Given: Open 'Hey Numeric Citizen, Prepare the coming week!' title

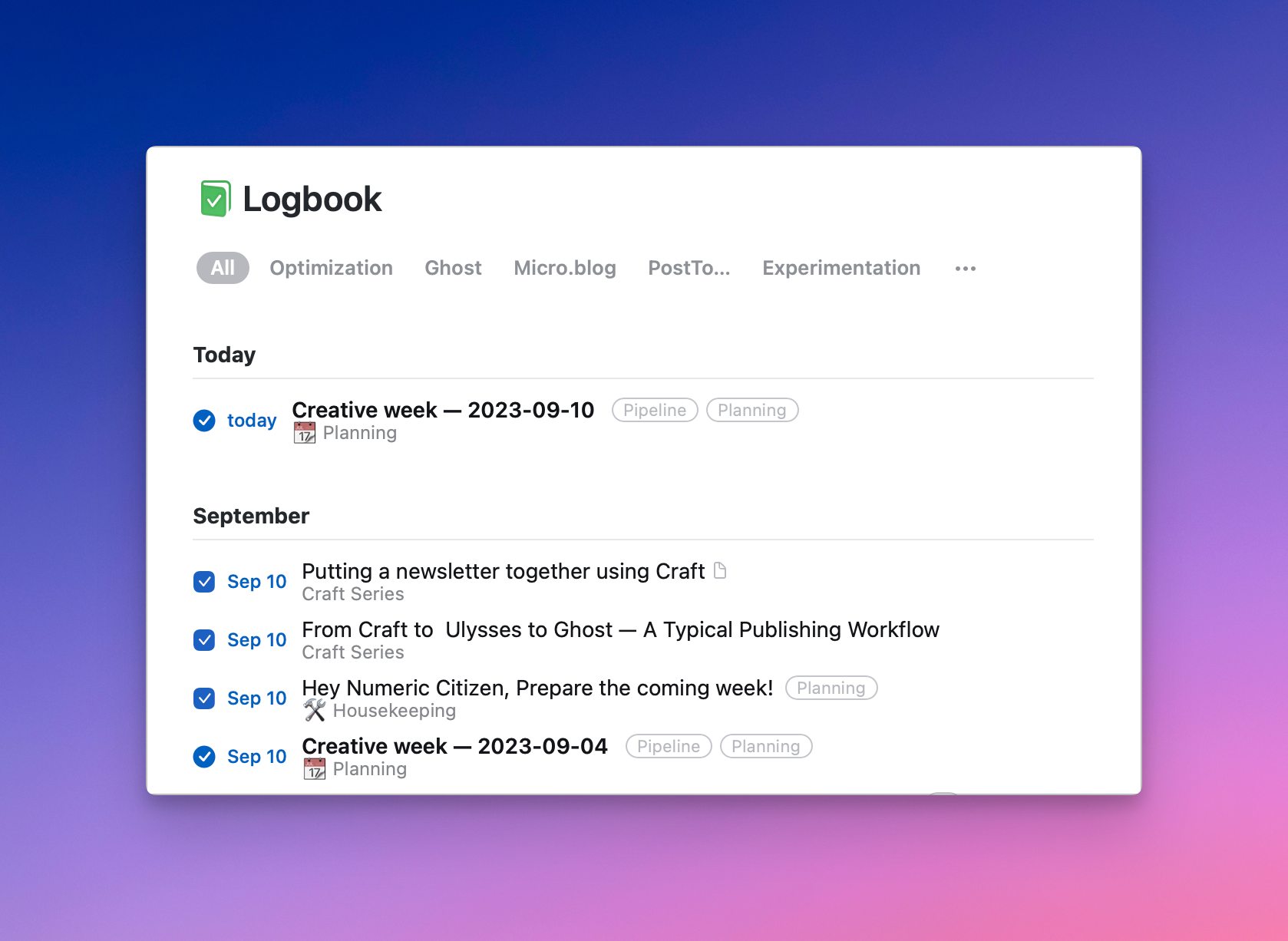Looking at the screenshot, I should tap(537, 688).
